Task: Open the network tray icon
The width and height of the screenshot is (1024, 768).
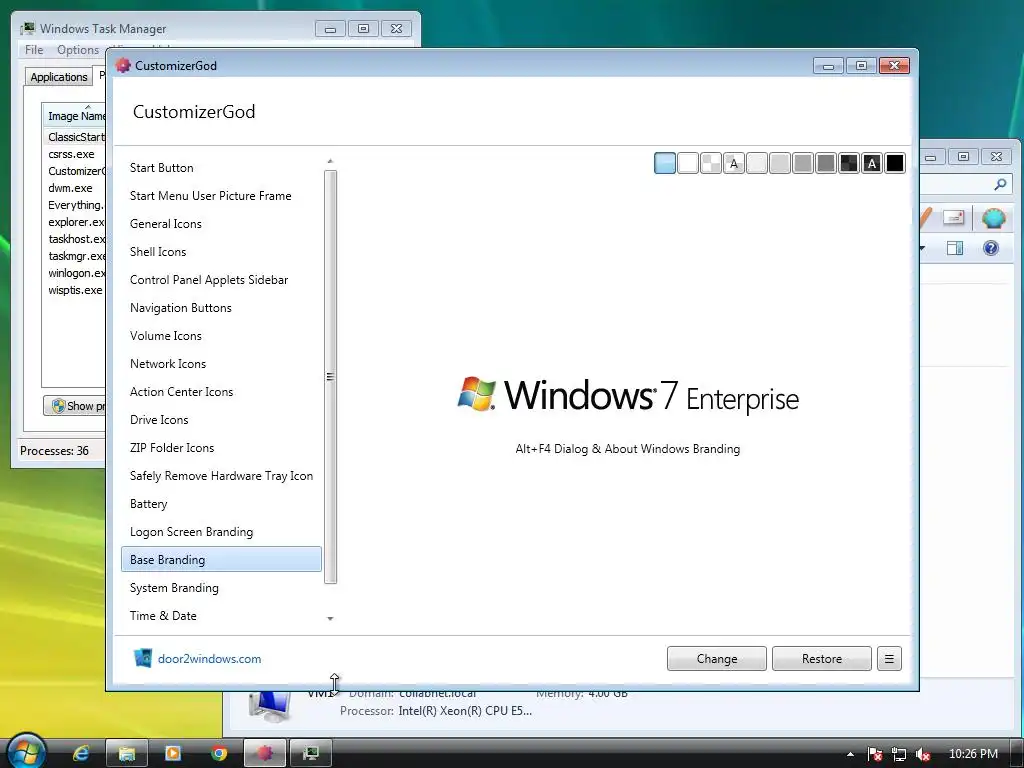Action: (899, 754)
